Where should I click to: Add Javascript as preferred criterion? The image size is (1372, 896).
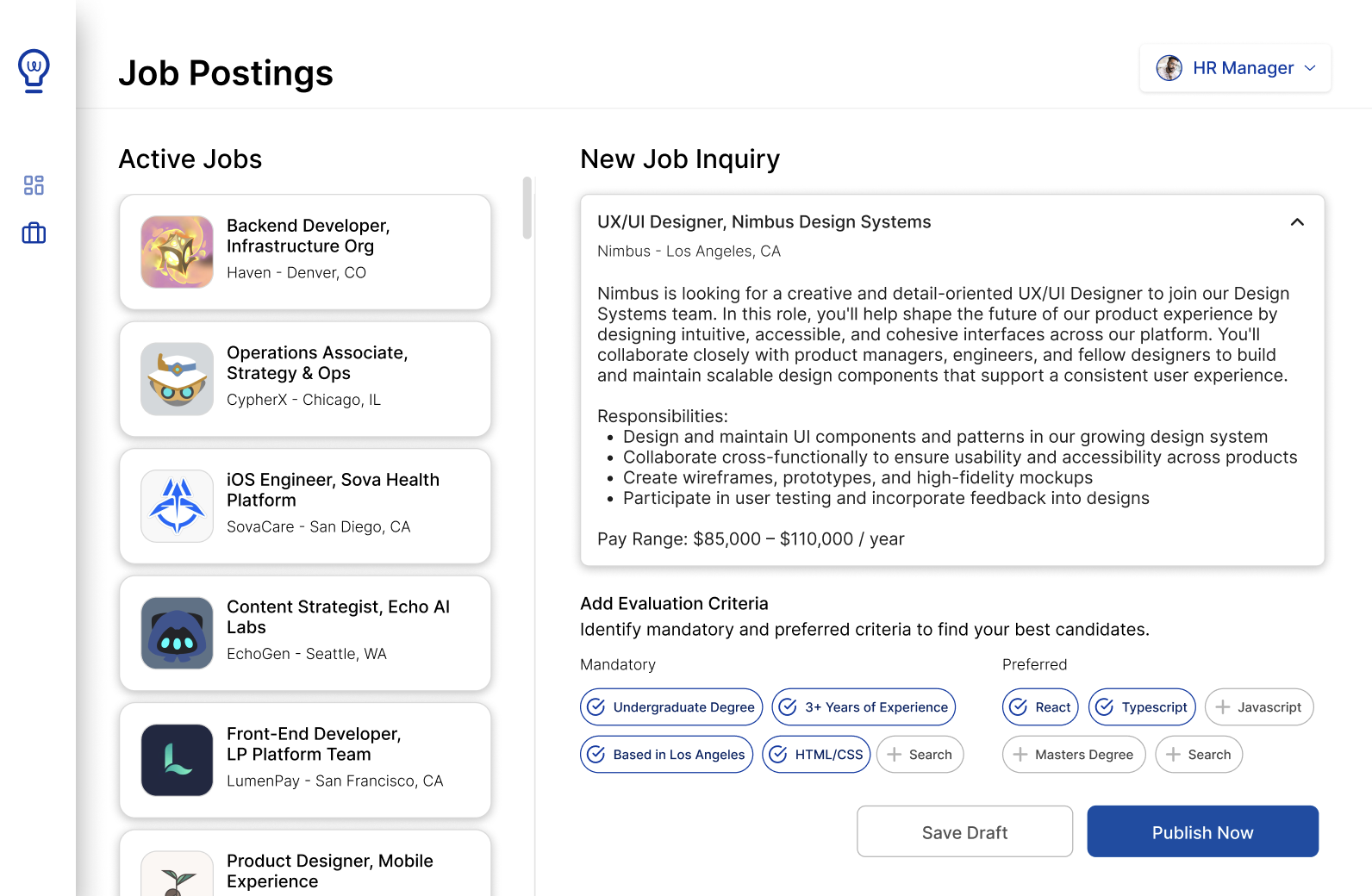[x=1258, y=707]
